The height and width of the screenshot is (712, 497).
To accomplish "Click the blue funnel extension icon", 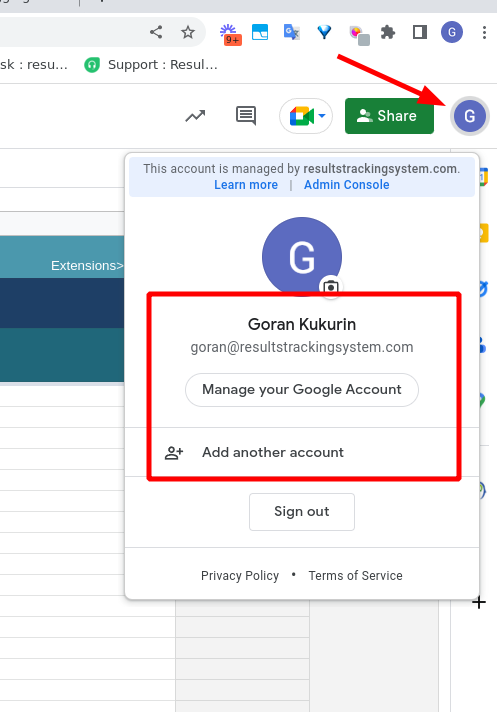I will 324,32.
